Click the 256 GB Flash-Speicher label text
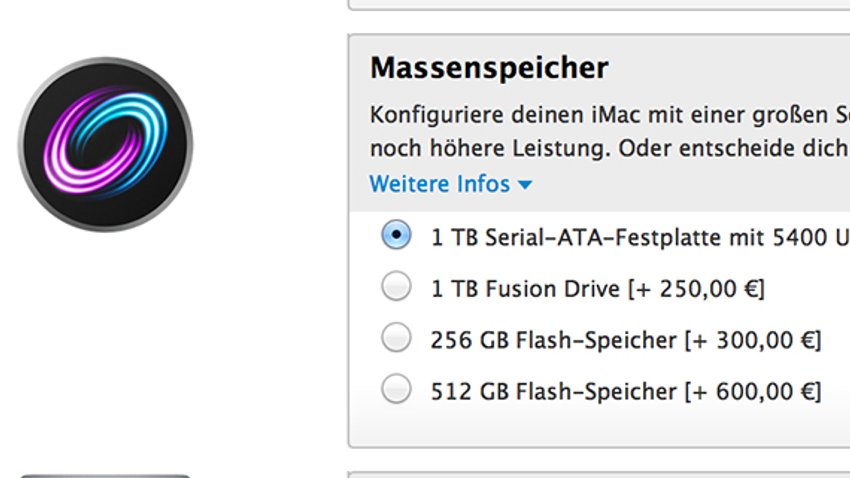This screenshot has height=478, width=850. 553,340
